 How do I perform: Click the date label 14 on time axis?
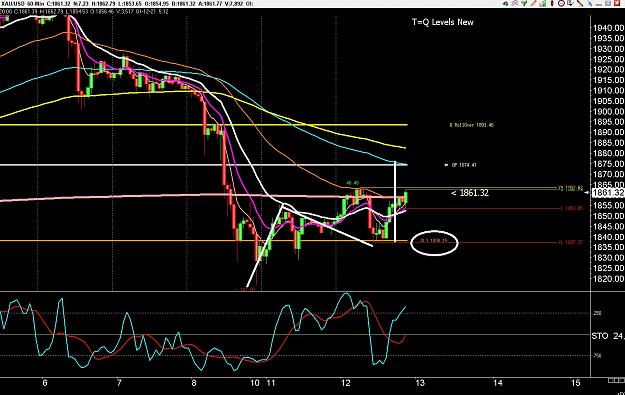497,383
